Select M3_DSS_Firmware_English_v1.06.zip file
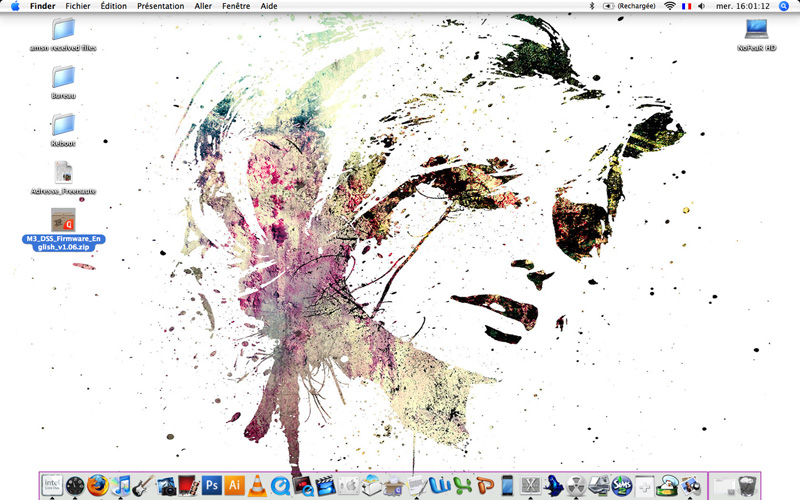The height and width of the screenshot is (500, 800). tap(63, 229)
